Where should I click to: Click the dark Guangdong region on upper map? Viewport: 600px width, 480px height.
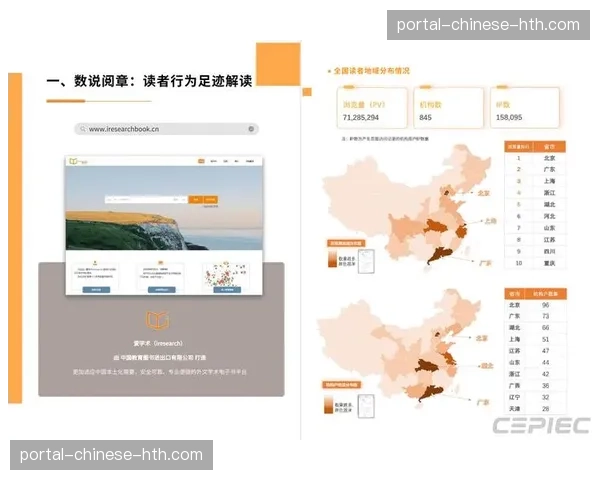(x=439, y=255)
